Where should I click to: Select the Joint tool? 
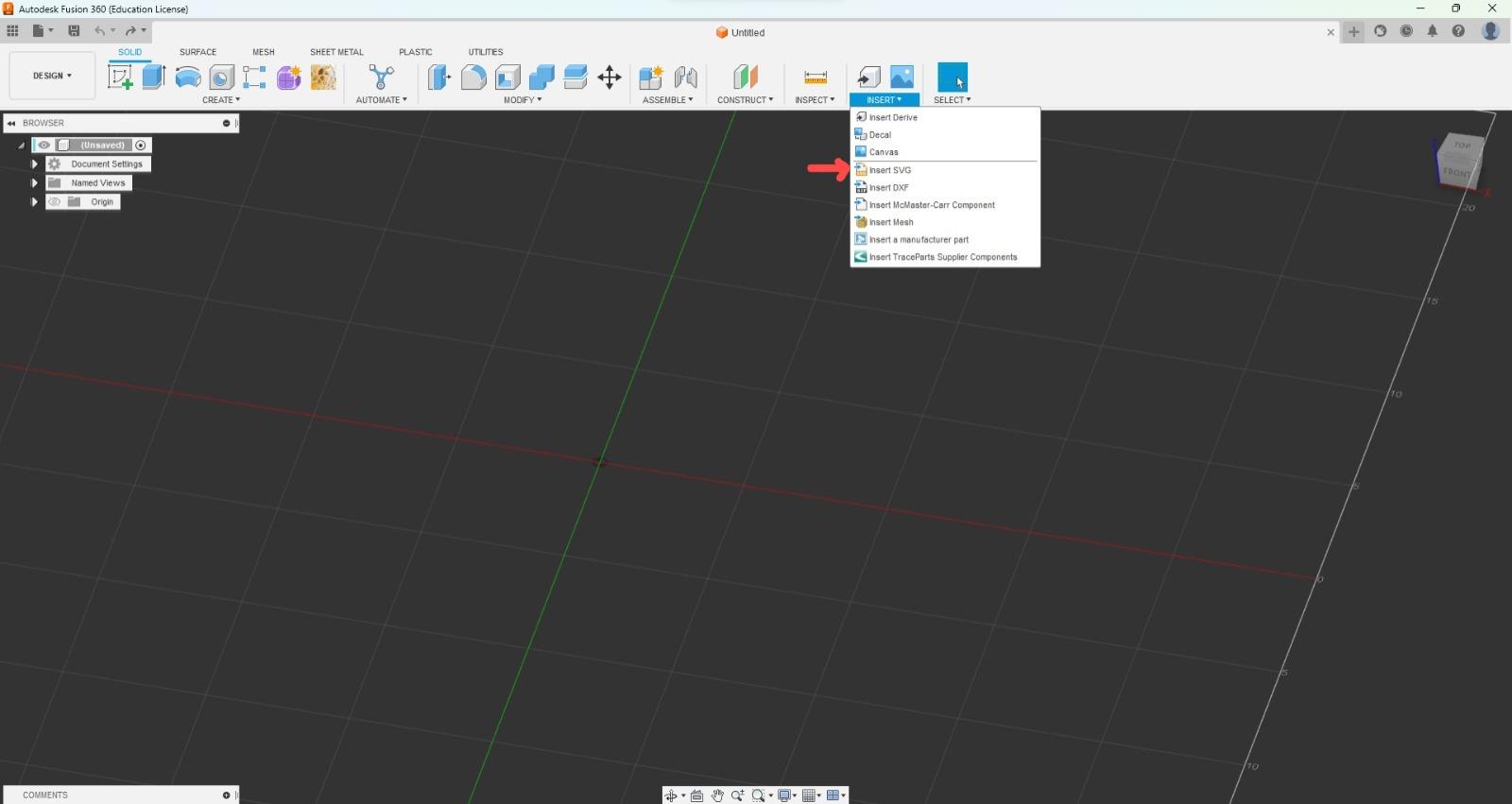(x=686, y=77)
